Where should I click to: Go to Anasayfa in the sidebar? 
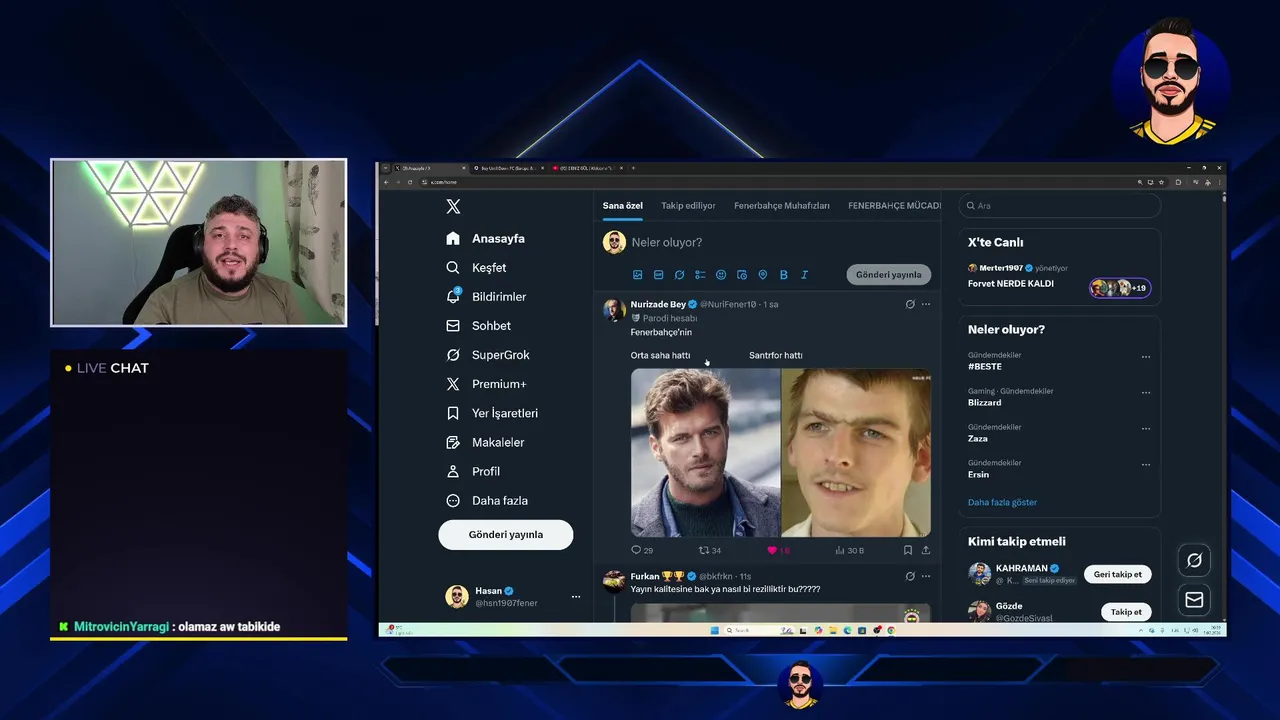point(485,238)
